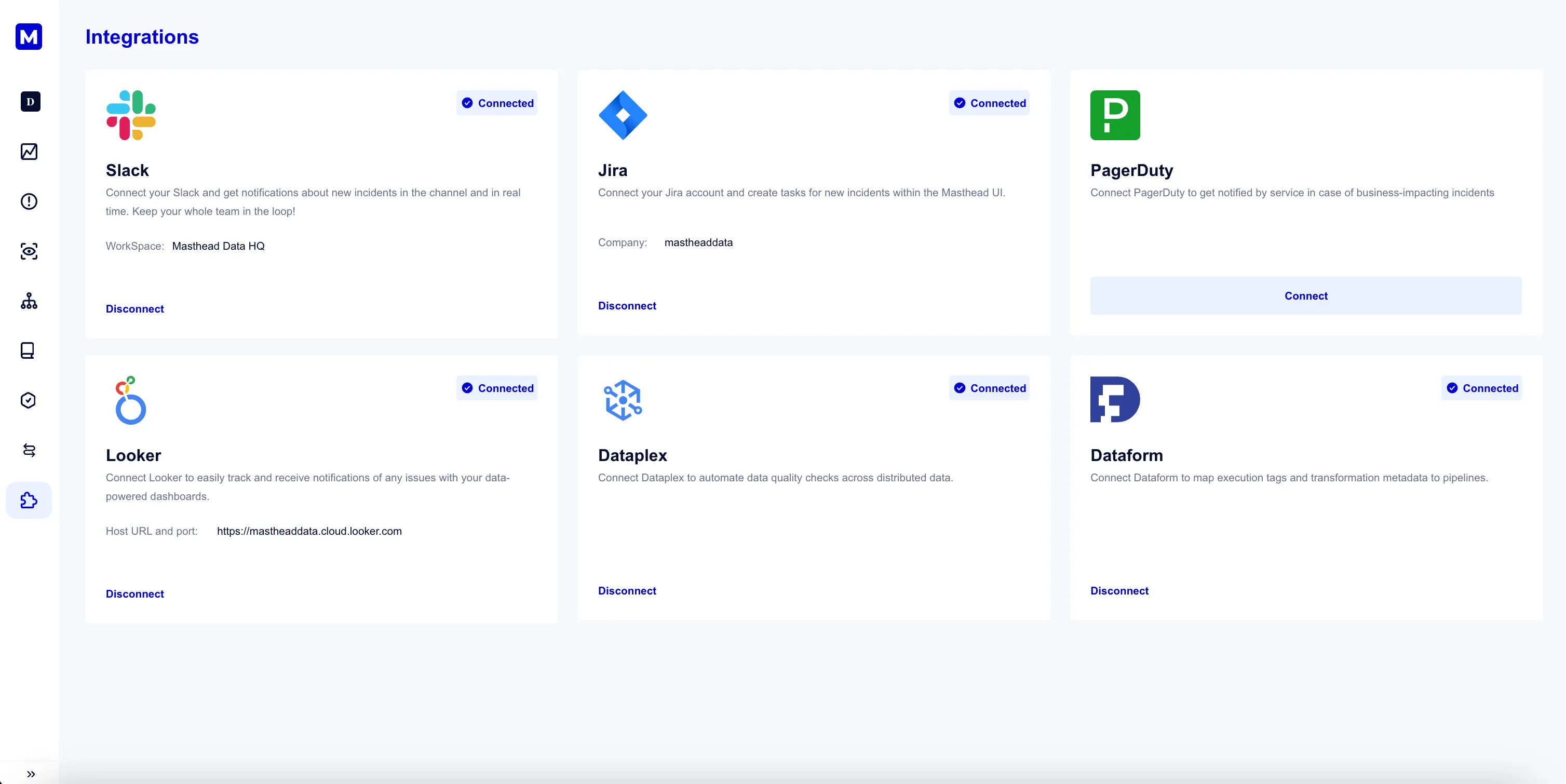Disconnect the Dataform integration

point(1118,591)
